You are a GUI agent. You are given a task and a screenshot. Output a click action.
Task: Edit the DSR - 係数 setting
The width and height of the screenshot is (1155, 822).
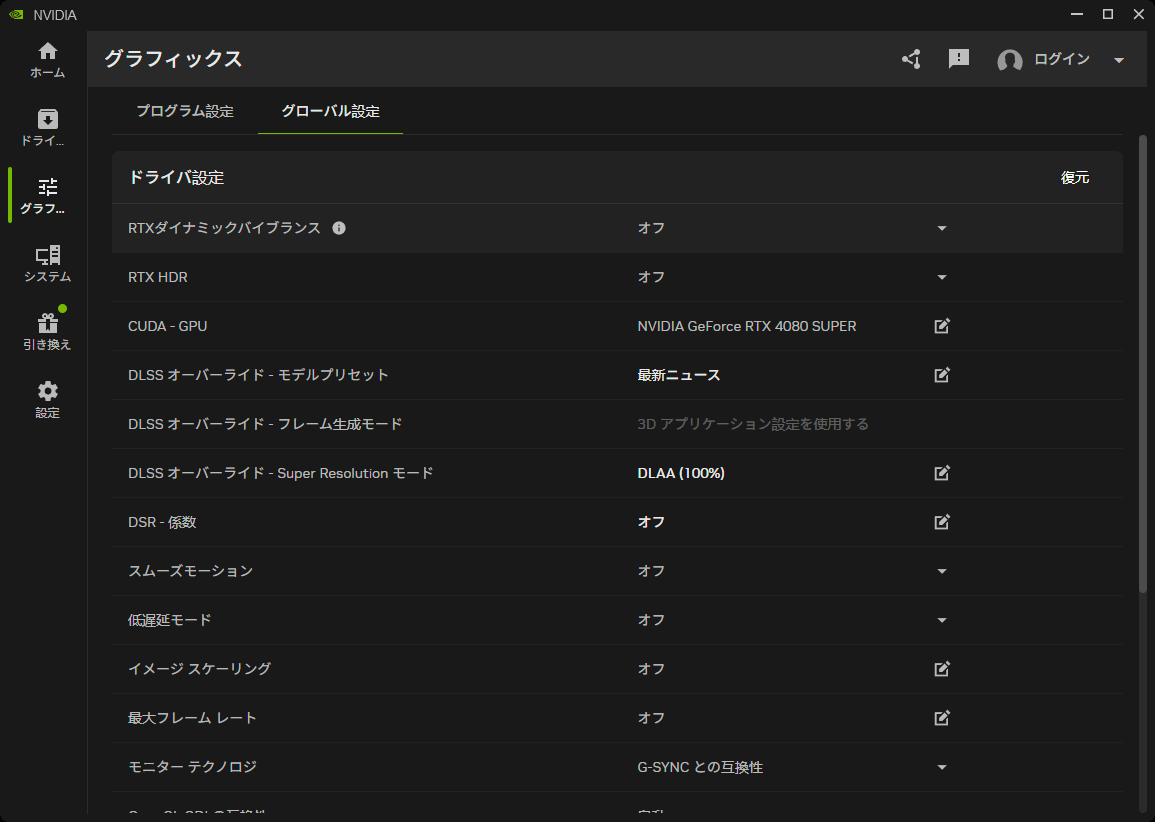tap(941, 522)
